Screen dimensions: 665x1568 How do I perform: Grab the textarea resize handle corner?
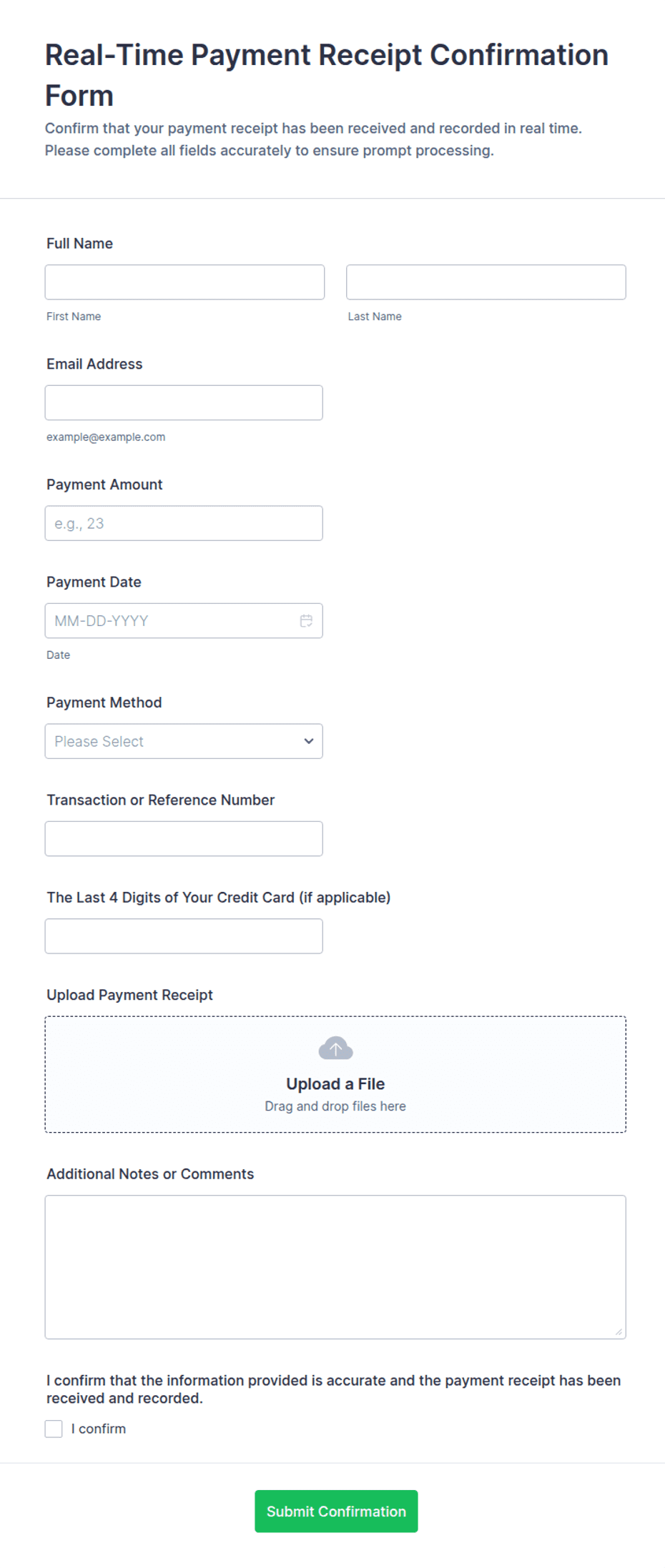tap(619, 1331)
